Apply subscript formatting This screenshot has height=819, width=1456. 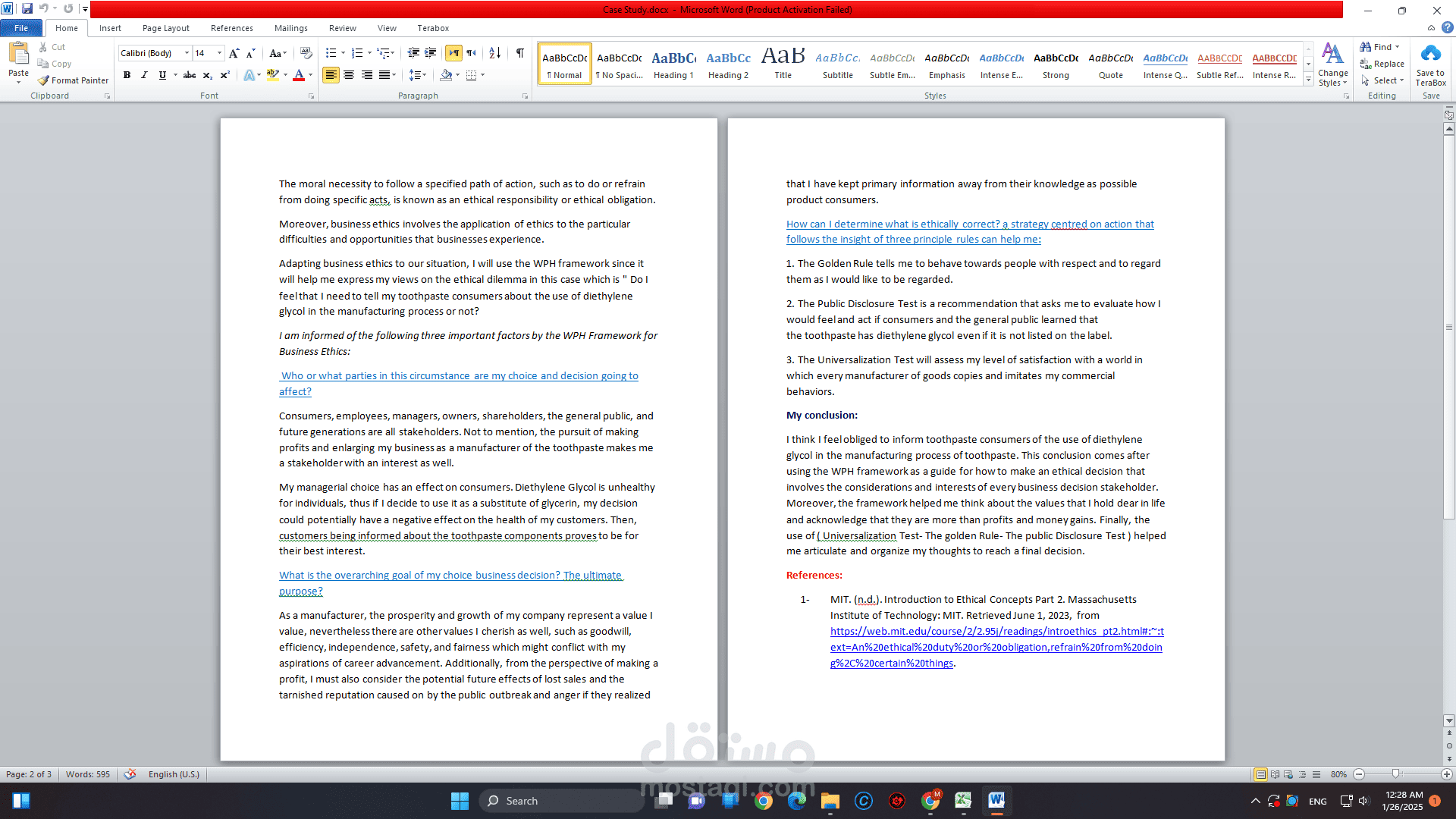click(x=208, y=75)
